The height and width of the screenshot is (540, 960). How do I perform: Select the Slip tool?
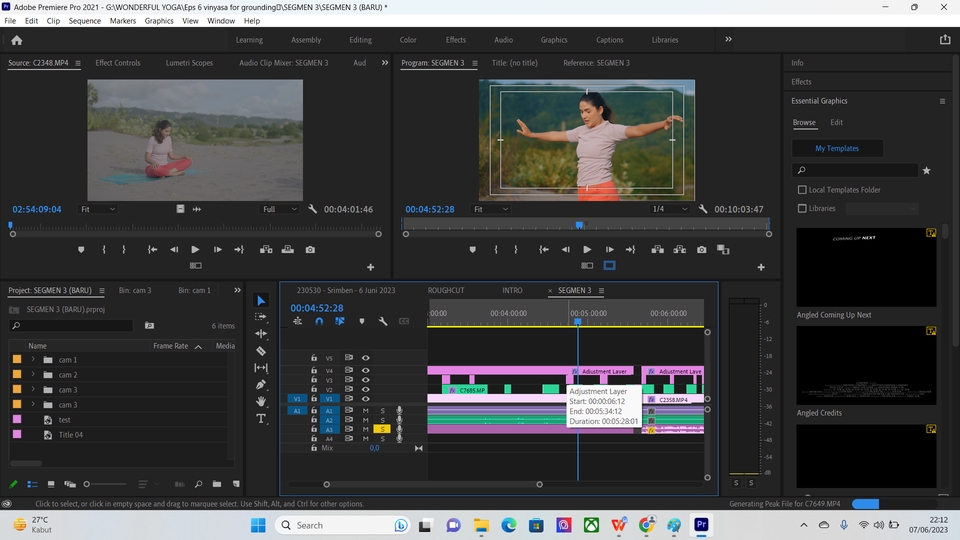click(261, 368)
